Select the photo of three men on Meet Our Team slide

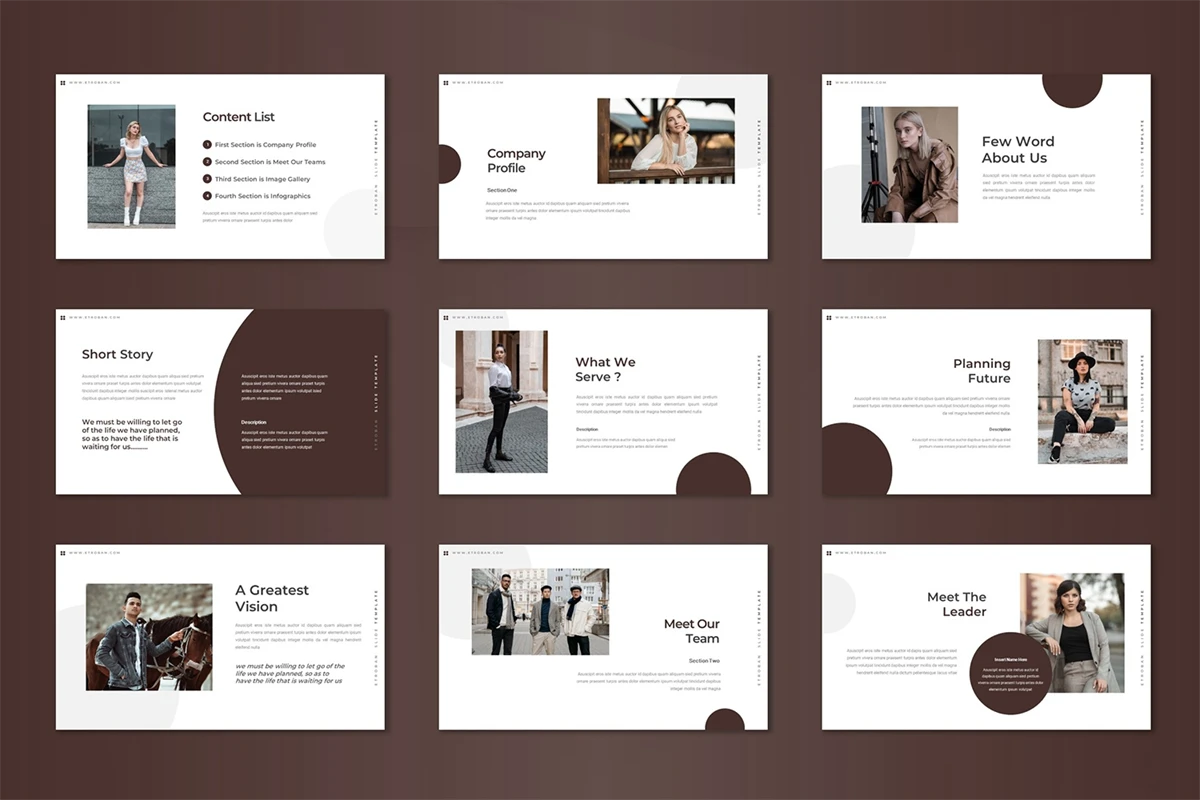coord(540,611)
